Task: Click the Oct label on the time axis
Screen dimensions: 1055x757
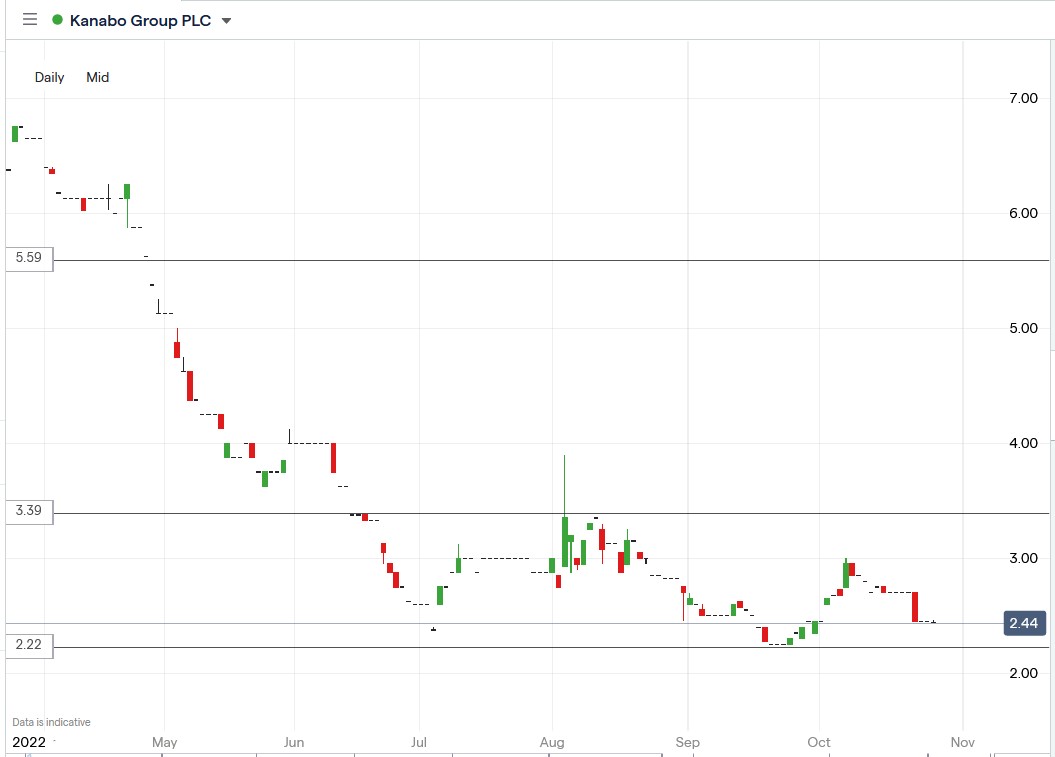Action: pyautogui.click(x=817, y=742)
